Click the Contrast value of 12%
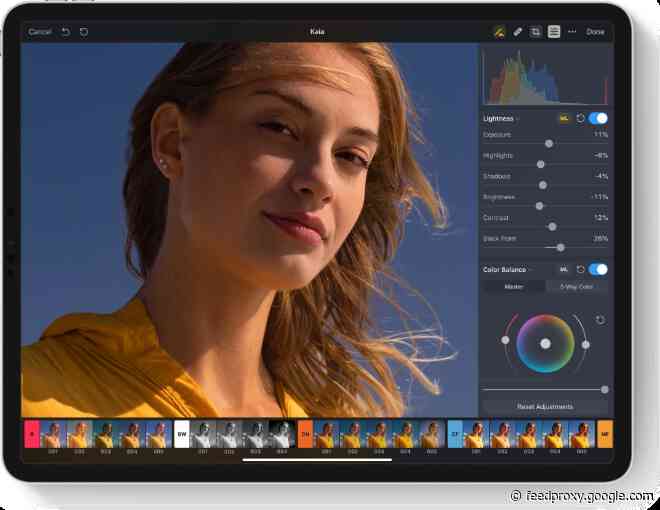 pos(601,218)
